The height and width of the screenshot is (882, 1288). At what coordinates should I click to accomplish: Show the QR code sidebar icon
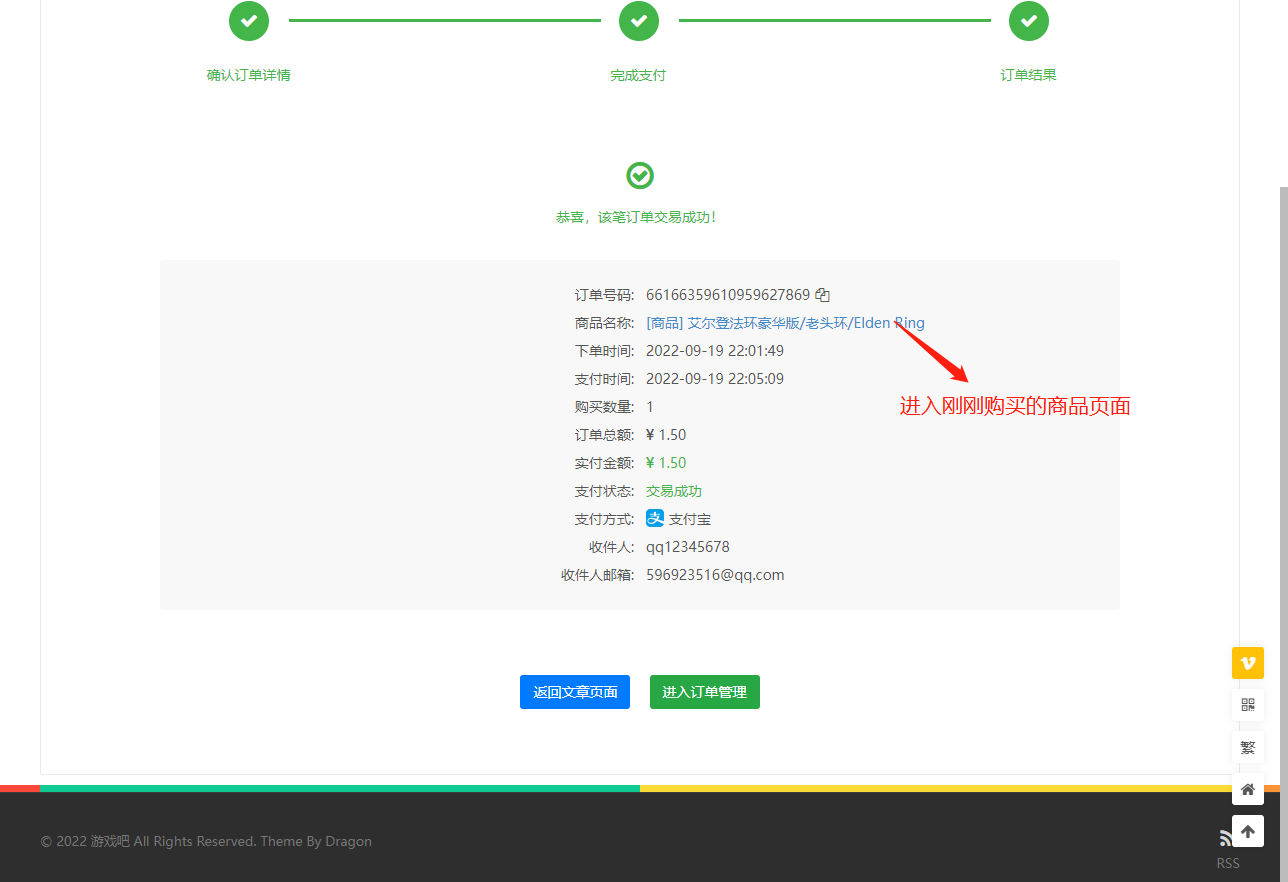[1248, 705]
